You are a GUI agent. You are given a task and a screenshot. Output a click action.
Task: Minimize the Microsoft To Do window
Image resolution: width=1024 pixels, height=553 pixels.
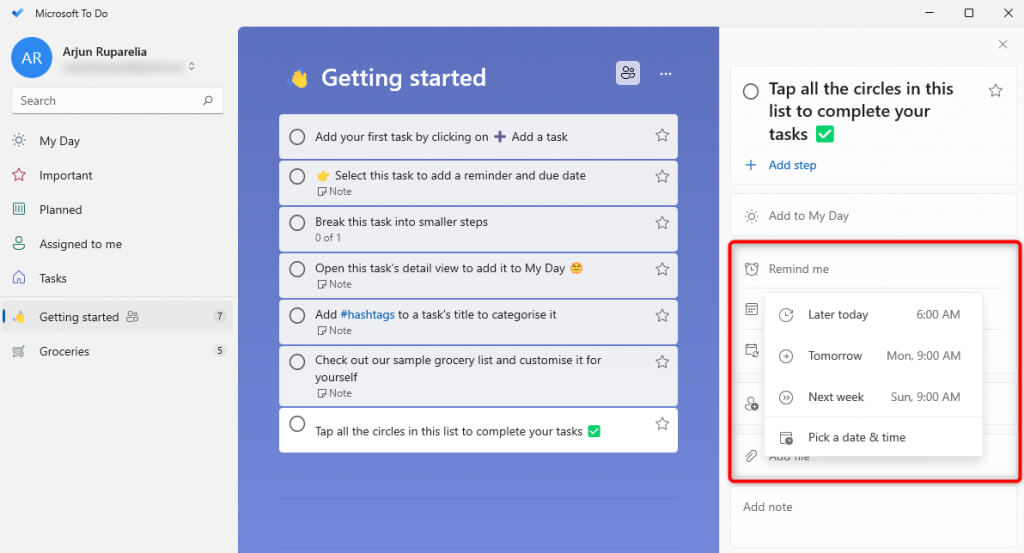929,13
